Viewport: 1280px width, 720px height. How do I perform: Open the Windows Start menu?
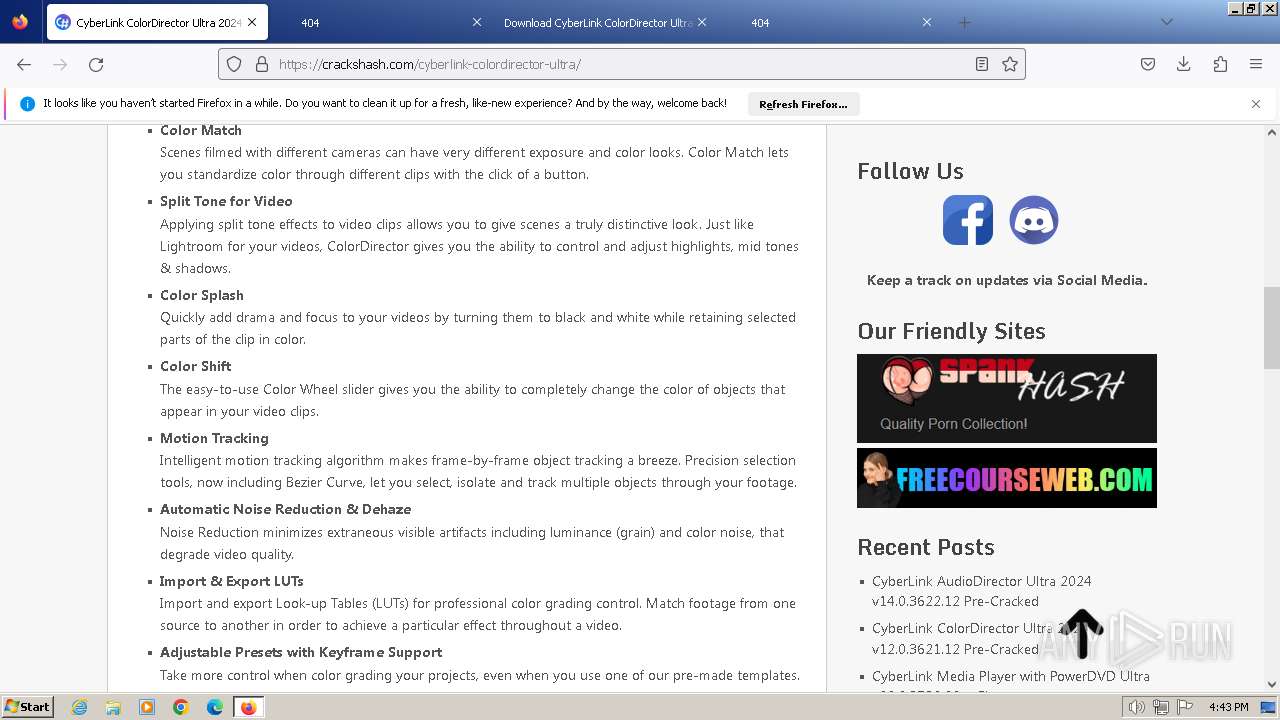point(27,707)
